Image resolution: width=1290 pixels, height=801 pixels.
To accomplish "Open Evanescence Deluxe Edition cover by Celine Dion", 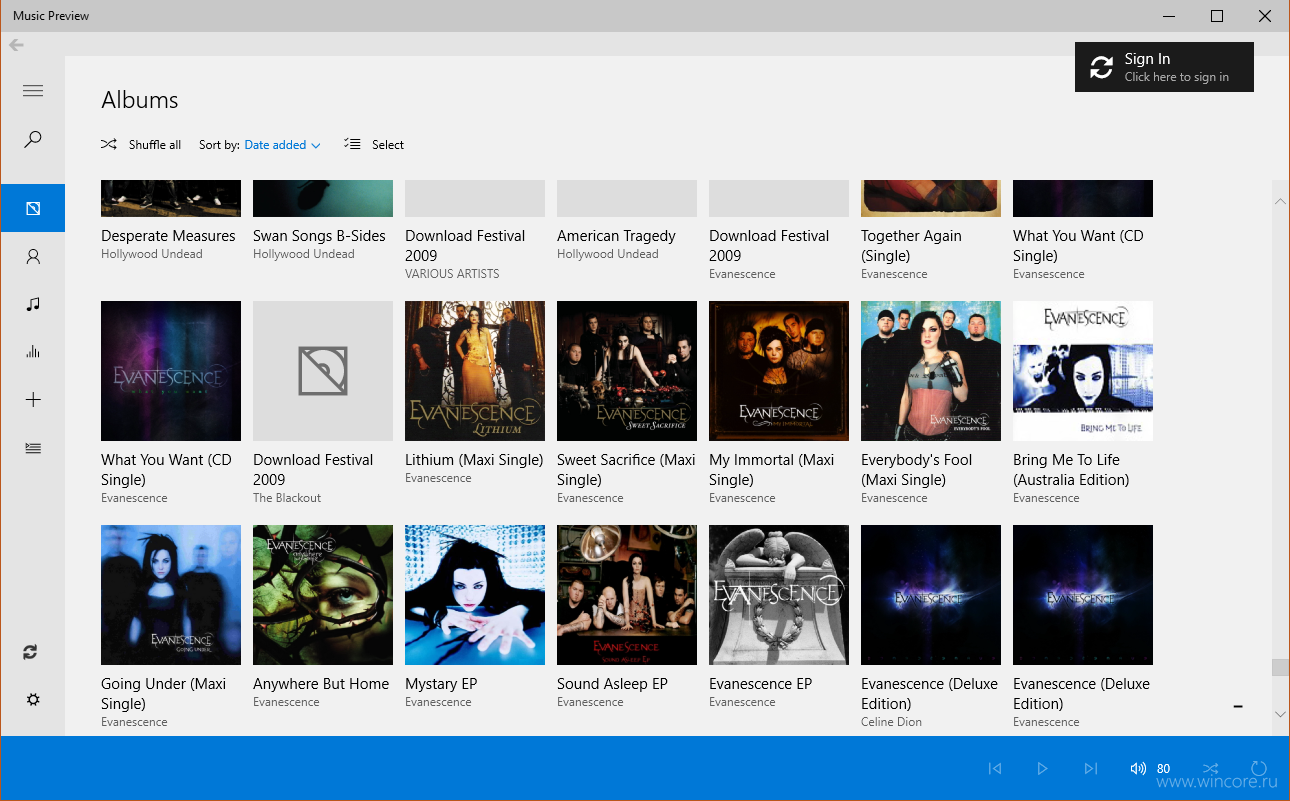I will 931,595.
